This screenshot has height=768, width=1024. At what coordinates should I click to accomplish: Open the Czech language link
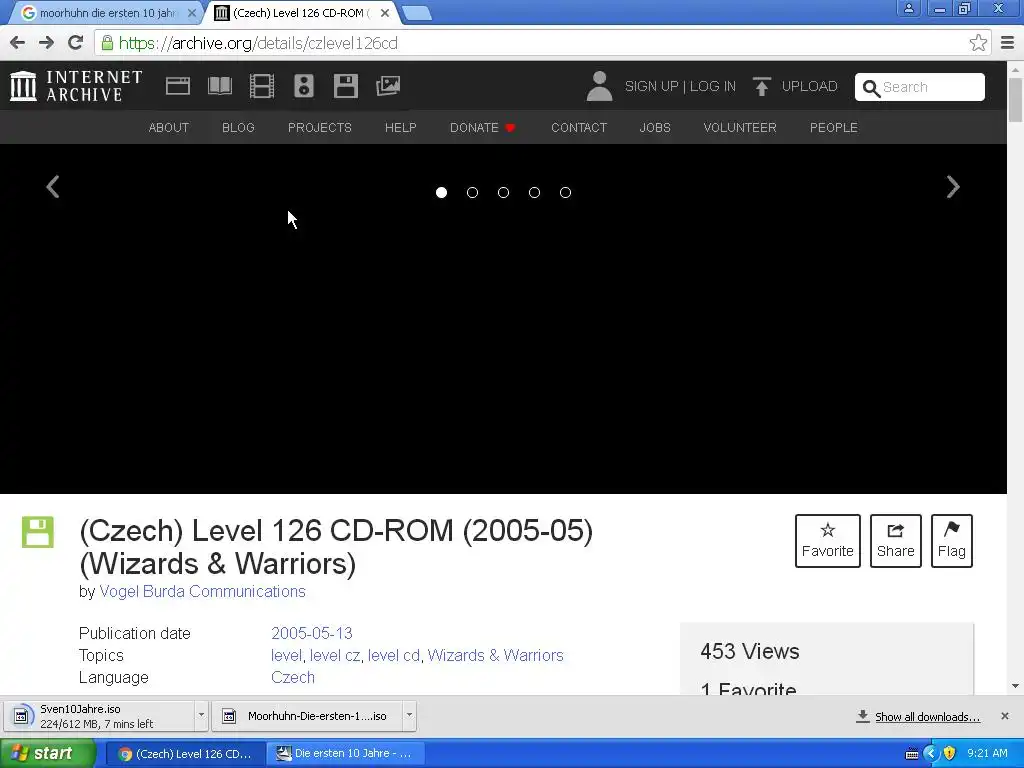point(293,677)
